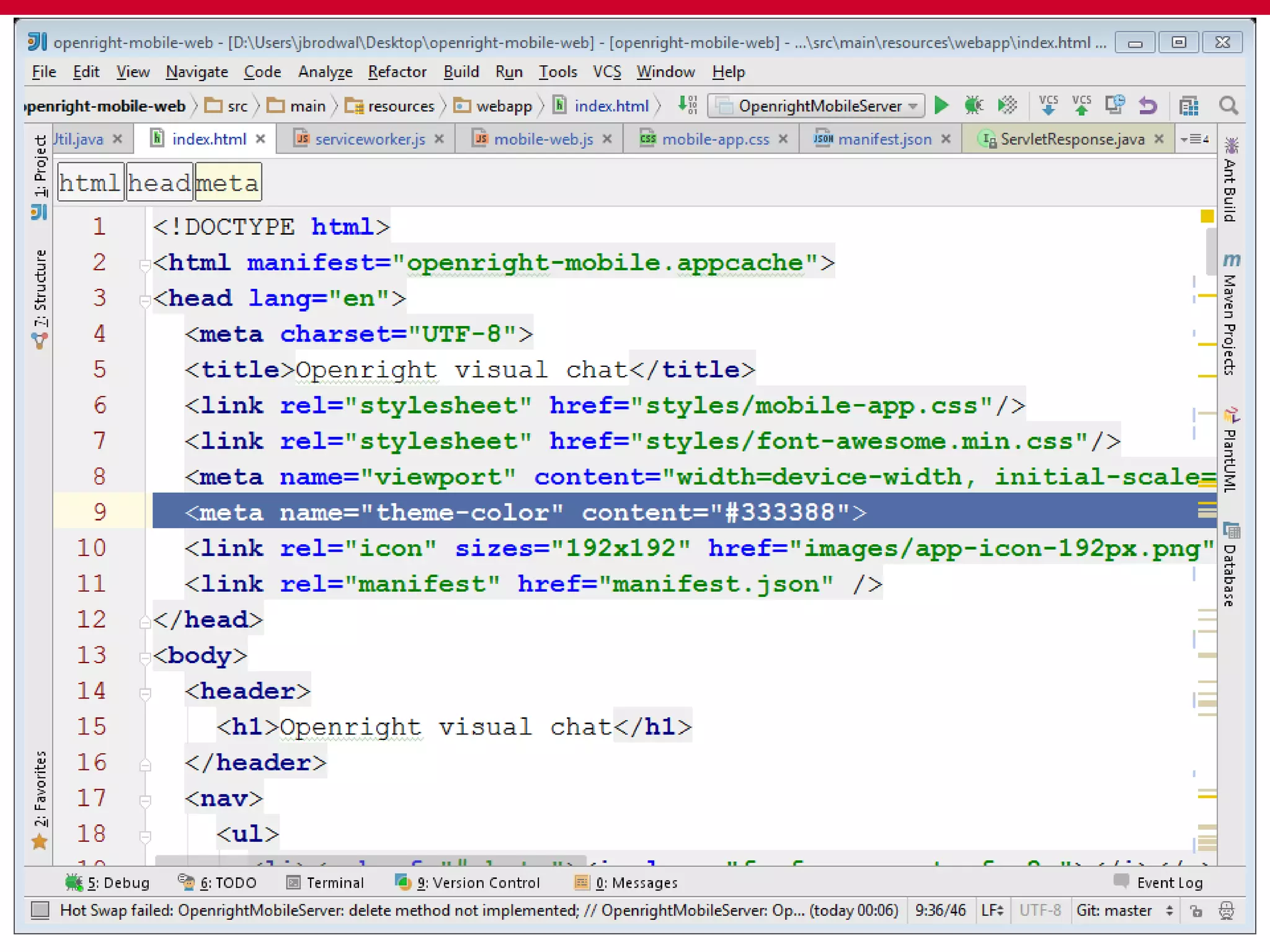Open the Terminal tool window
Image resolution: width=1270 pixels, height=952 pixels.
click(x=326, y=883)
